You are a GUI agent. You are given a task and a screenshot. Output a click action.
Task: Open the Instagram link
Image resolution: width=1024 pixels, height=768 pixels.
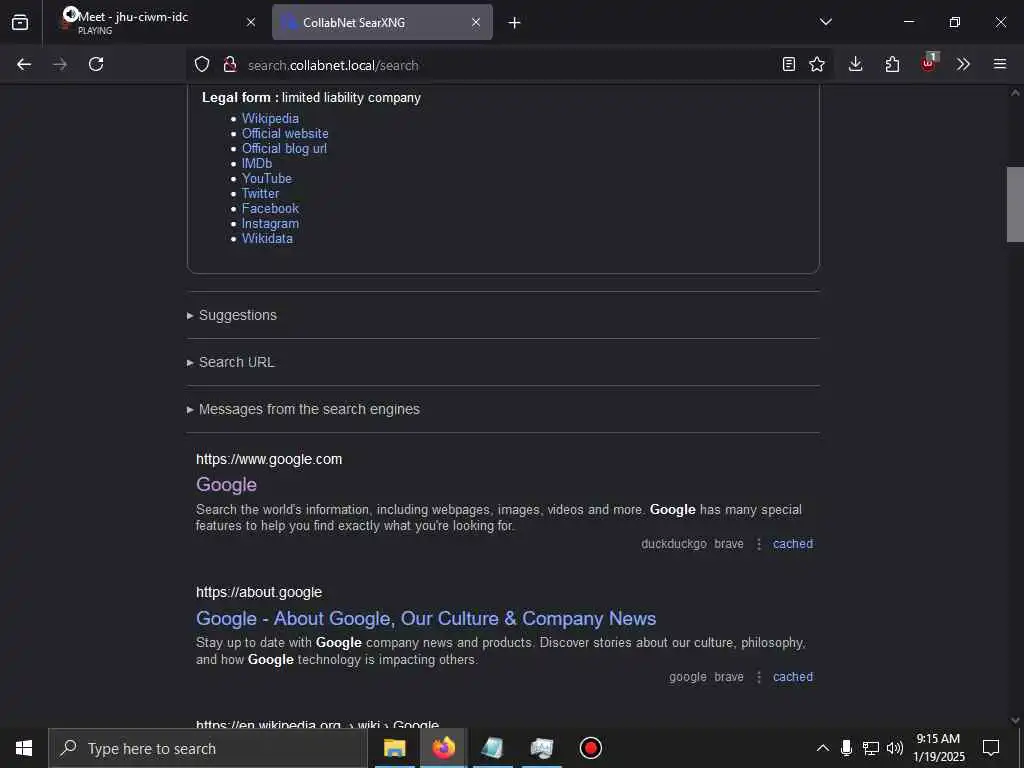[x=270, y=223]
